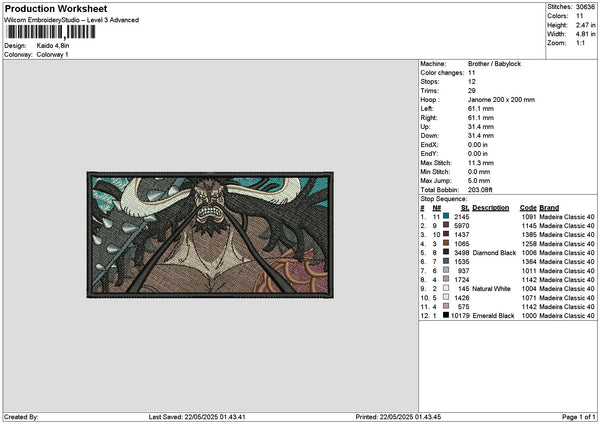Screen dimensions: 600x424
Task: Click stitch count '5970' in stop row 2
Action: pos(462,226)
